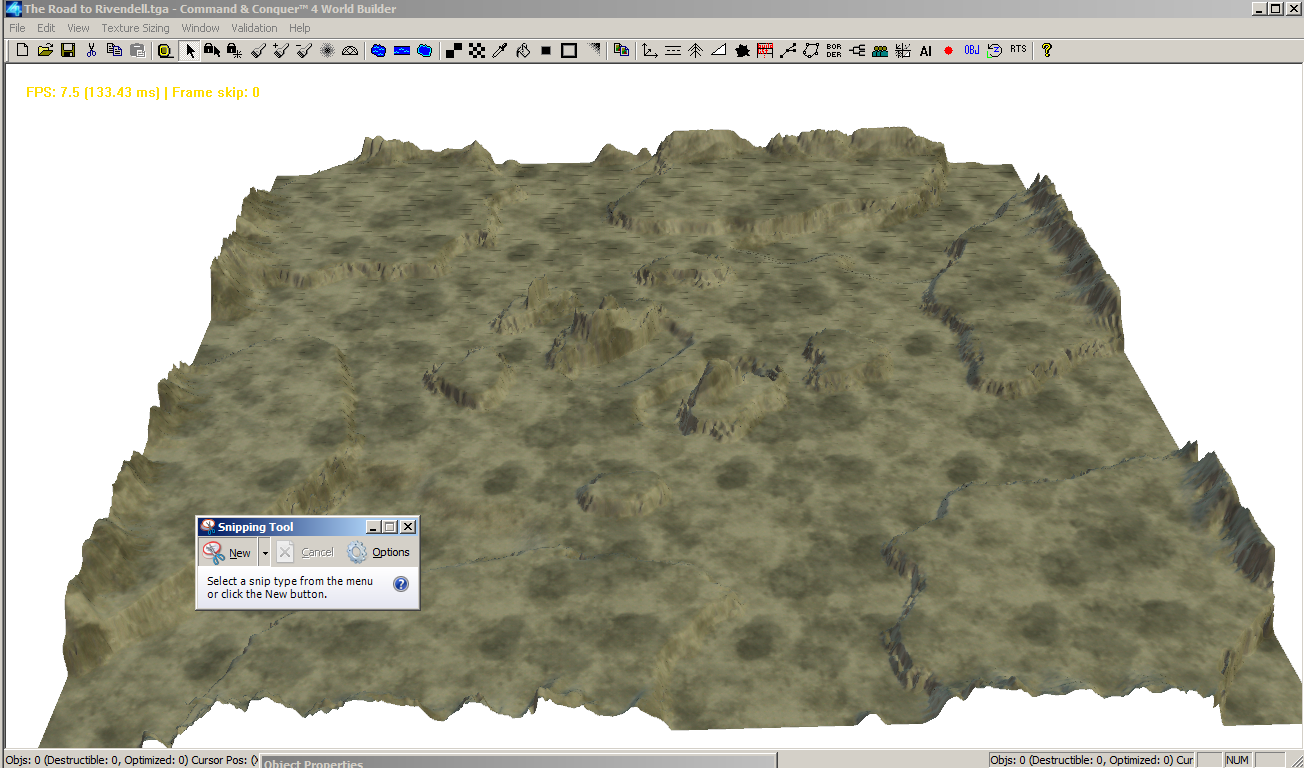Click the yellow question mark help icon

[1047, 50]
